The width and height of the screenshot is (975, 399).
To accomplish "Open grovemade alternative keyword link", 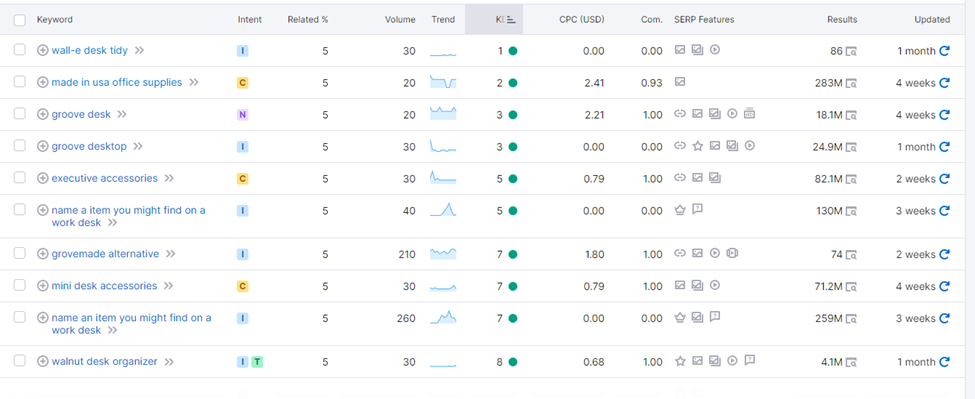I will (105, 254).
